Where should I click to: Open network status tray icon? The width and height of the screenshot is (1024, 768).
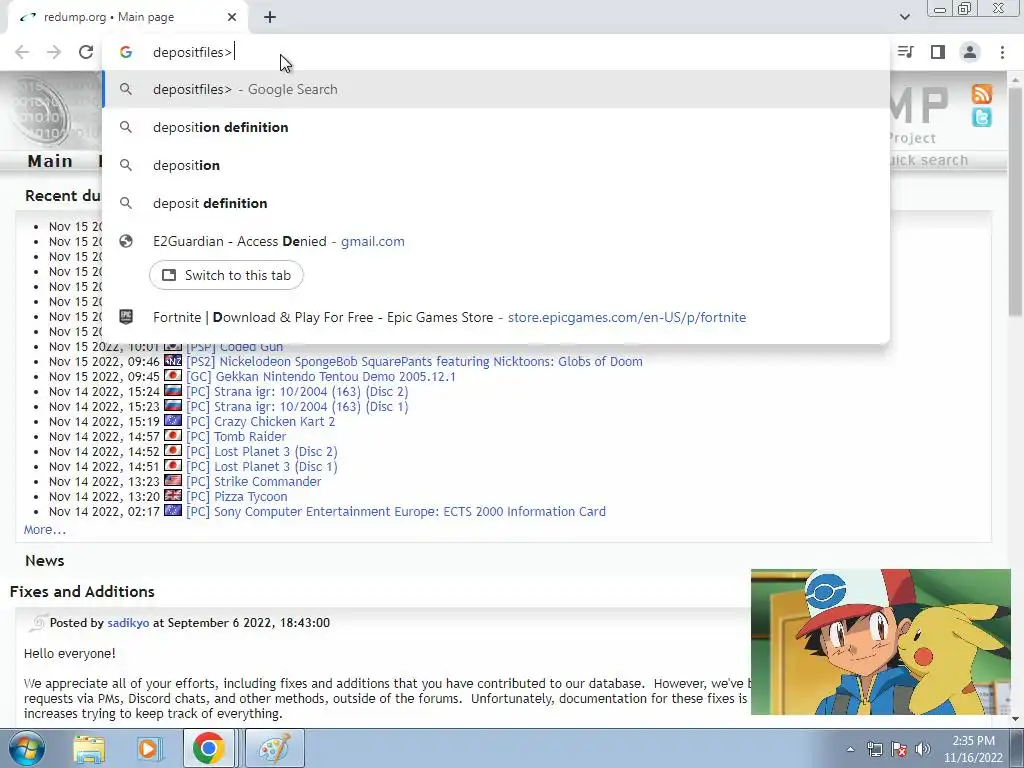[x=874, y=749]
